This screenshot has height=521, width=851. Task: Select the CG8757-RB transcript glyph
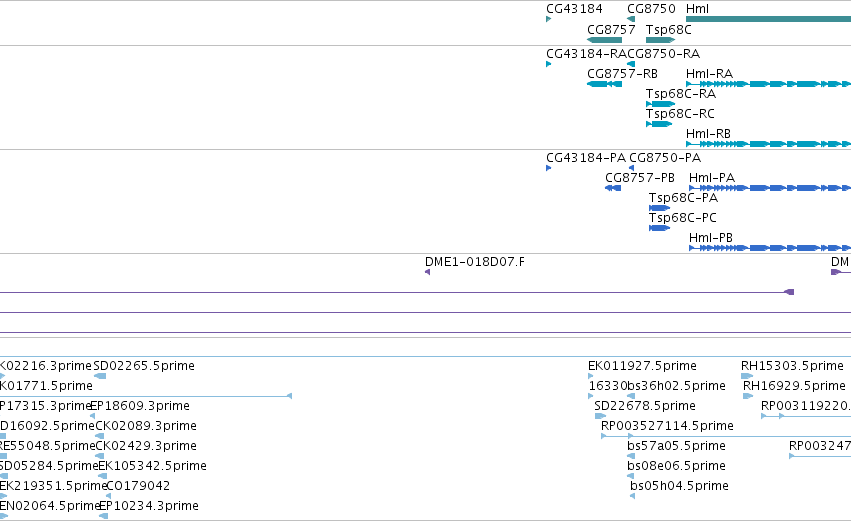click(605, 84)
